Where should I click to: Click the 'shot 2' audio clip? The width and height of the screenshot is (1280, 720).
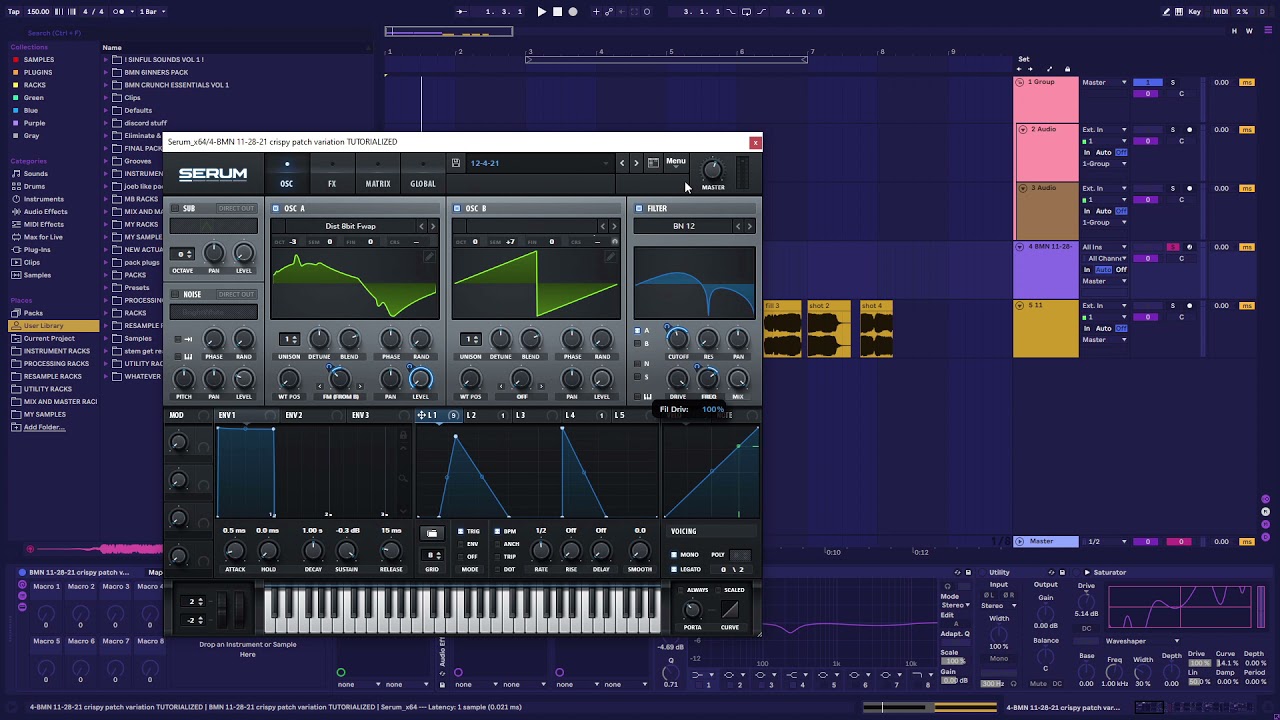click(829, 328)
